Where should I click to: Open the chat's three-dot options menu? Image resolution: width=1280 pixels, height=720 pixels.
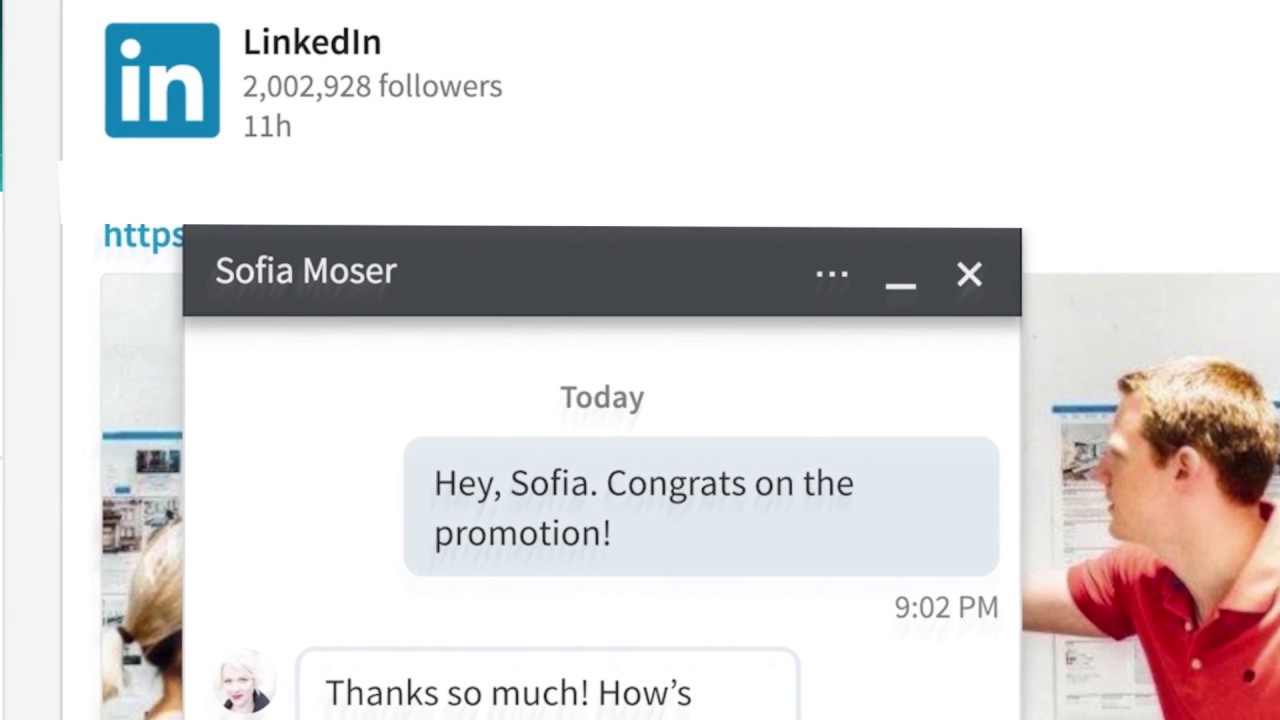tap(832, 274)
